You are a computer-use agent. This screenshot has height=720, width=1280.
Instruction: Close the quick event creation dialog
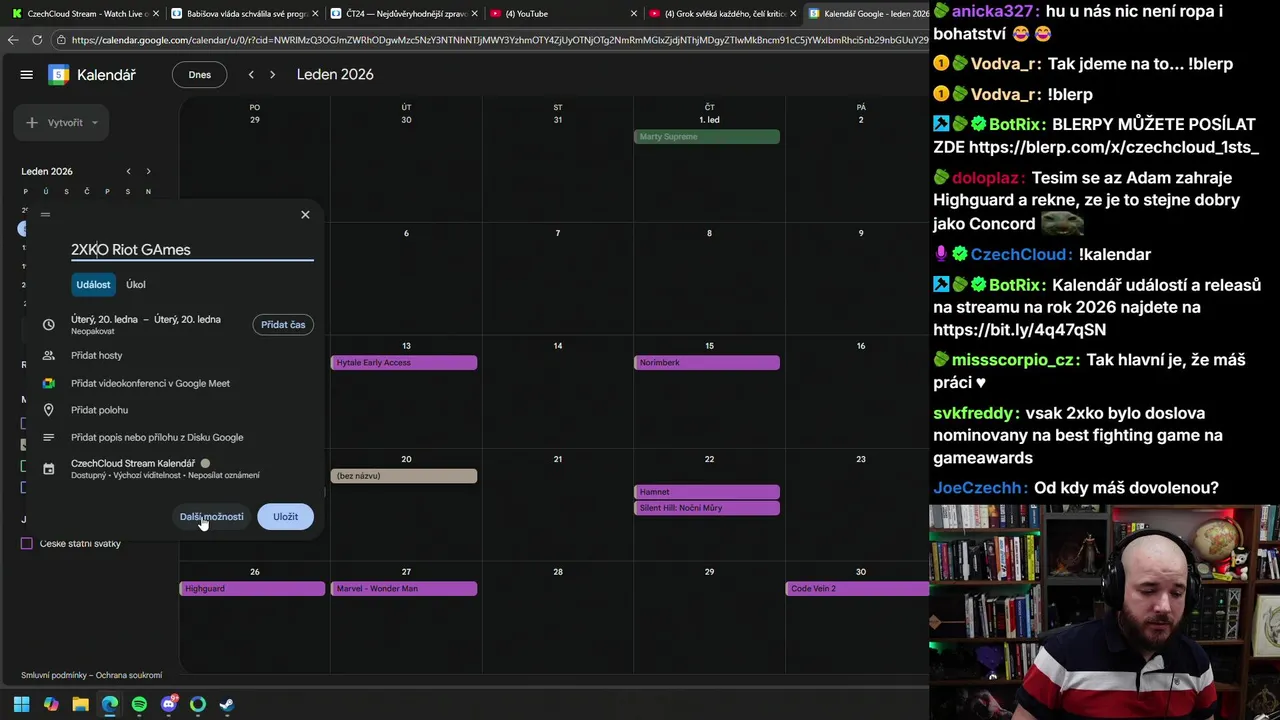coord(305,214)
